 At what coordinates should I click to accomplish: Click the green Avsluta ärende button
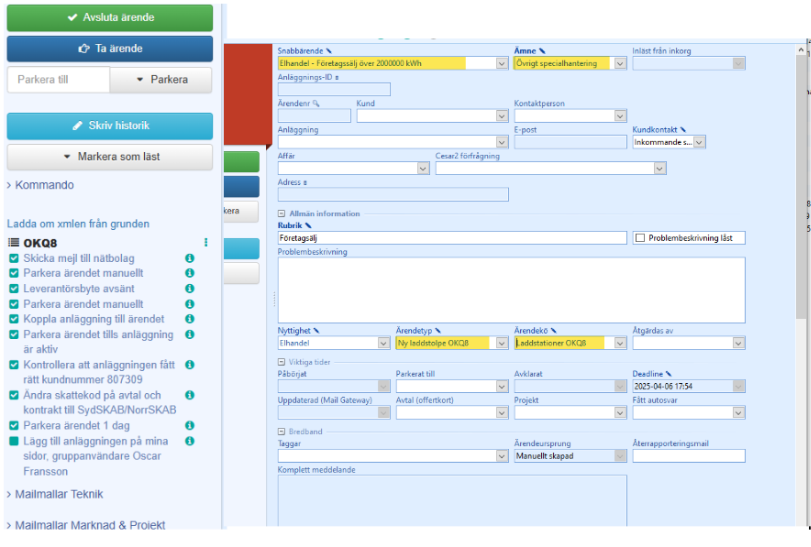(110, 18)
